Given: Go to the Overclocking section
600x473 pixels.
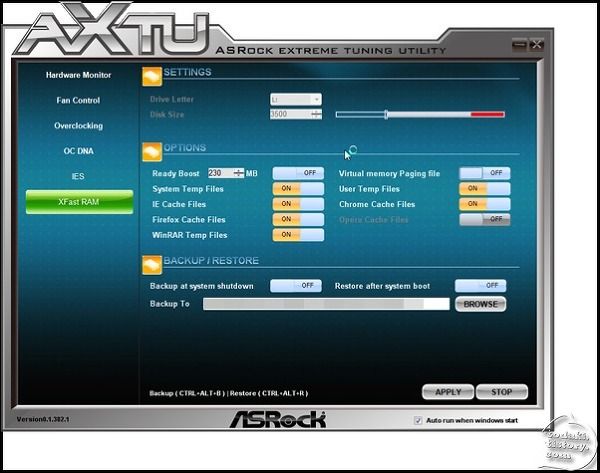Looking at the screenshot, I should coord(78,126).
